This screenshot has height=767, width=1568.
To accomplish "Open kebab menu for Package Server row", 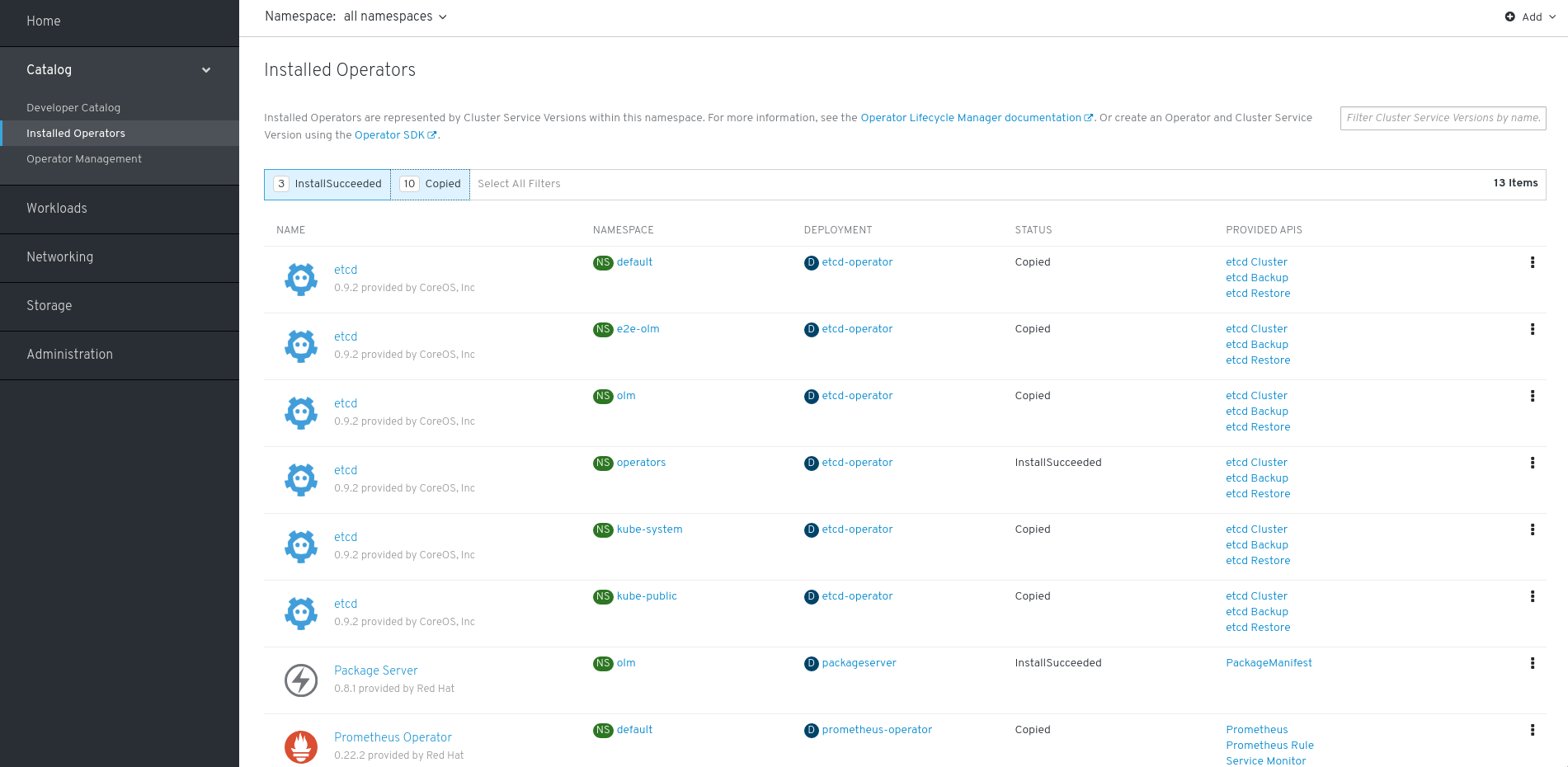I will [x=1533, y=663].
